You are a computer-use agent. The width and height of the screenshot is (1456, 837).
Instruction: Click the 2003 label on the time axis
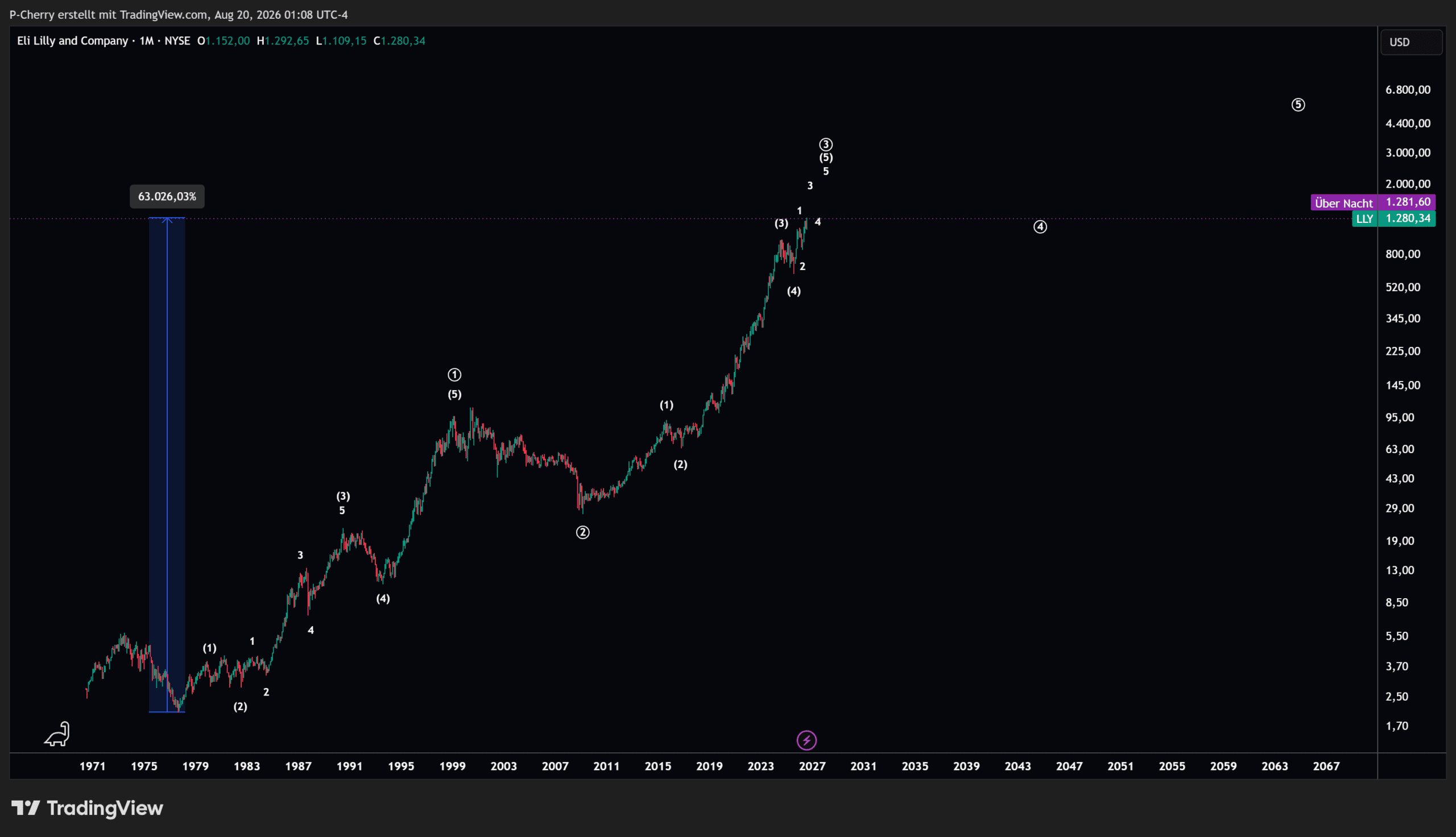[504, 766]
